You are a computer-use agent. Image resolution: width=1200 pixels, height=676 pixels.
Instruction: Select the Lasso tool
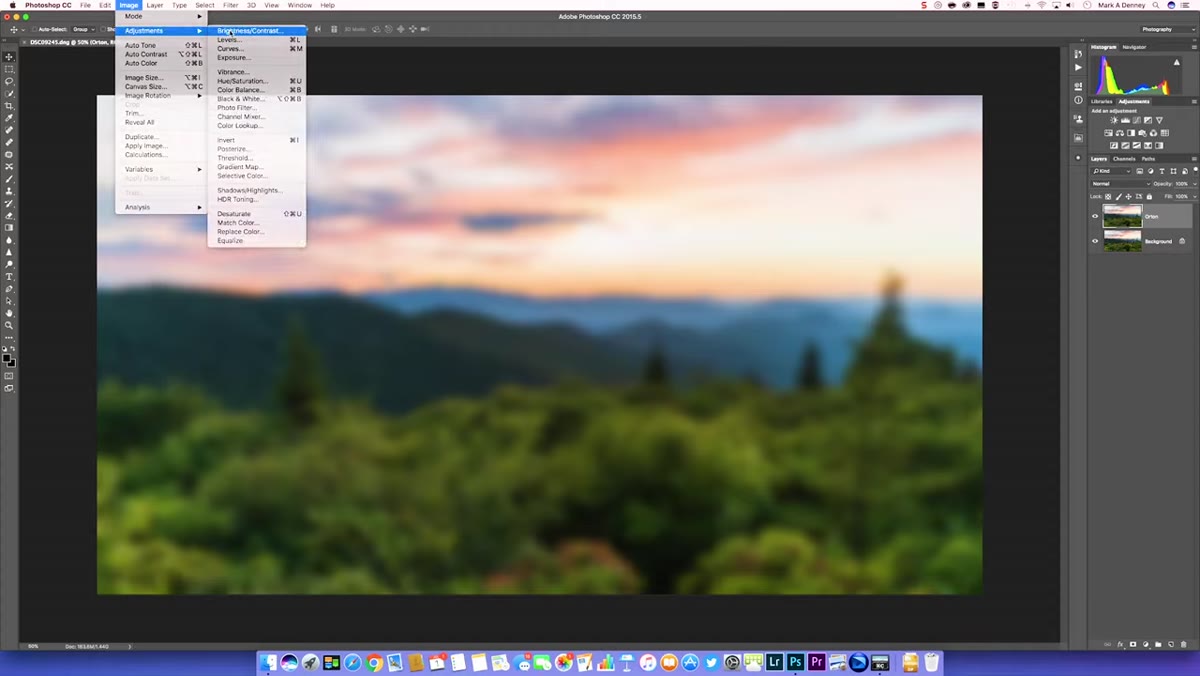click(x=9, y=81)
